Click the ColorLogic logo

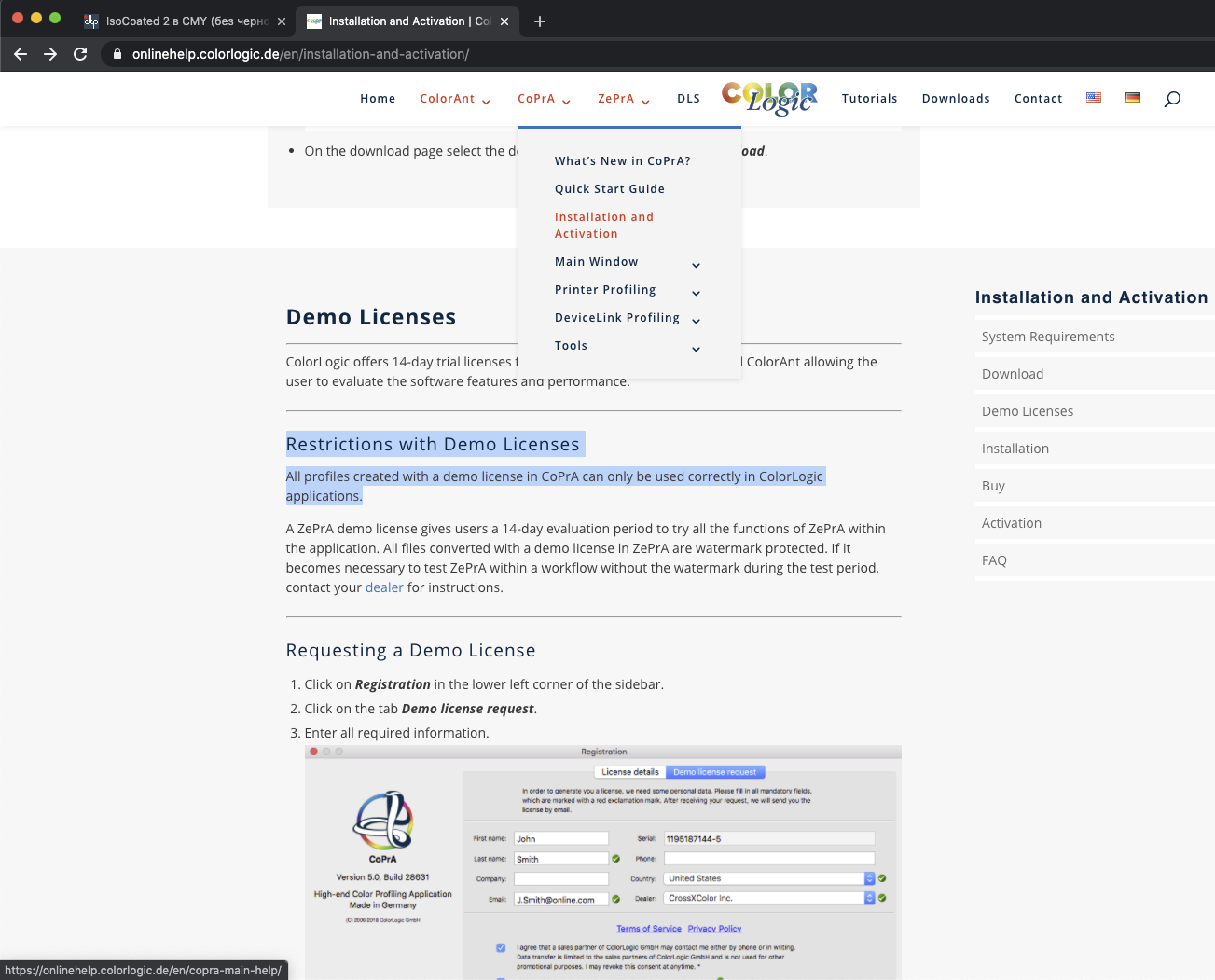[770, 98]
